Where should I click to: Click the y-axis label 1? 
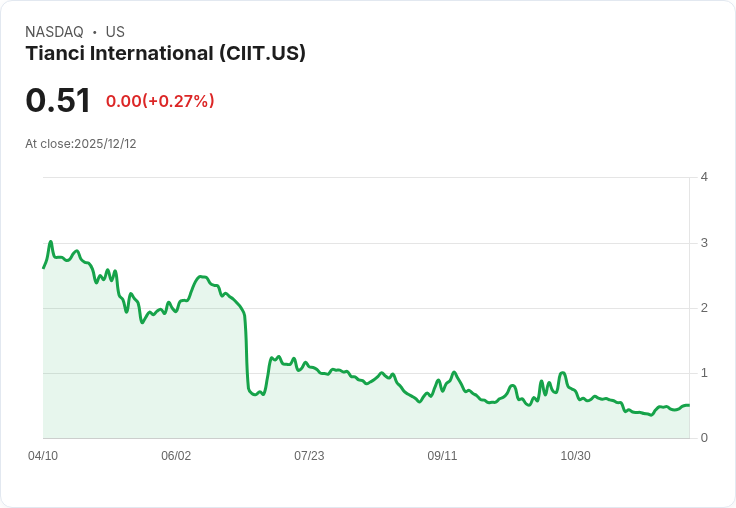[x=704, y=373]
